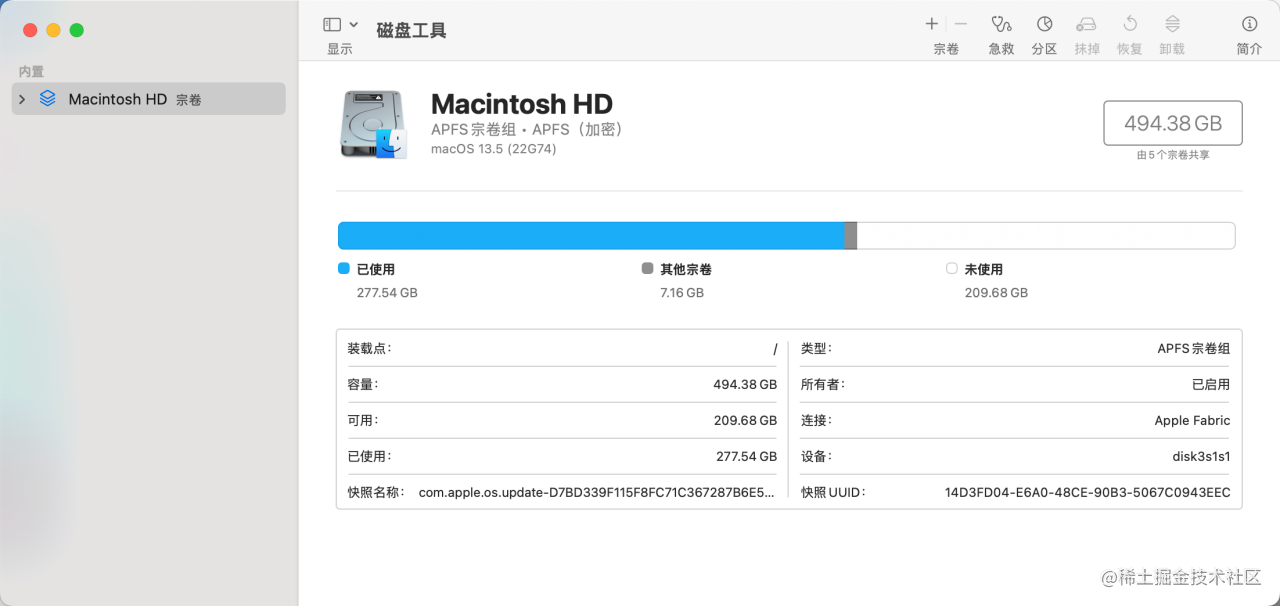This screenshot has height=606, width=1280.
Task: Open the sidebar display options icon
Action: click(x=332, y=24)
